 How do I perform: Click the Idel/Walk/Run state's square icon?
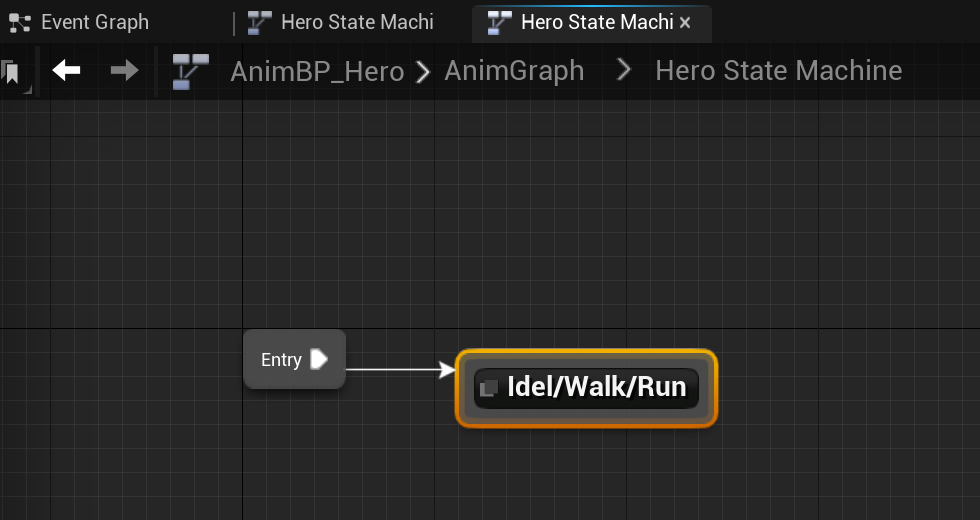point(490,387)
